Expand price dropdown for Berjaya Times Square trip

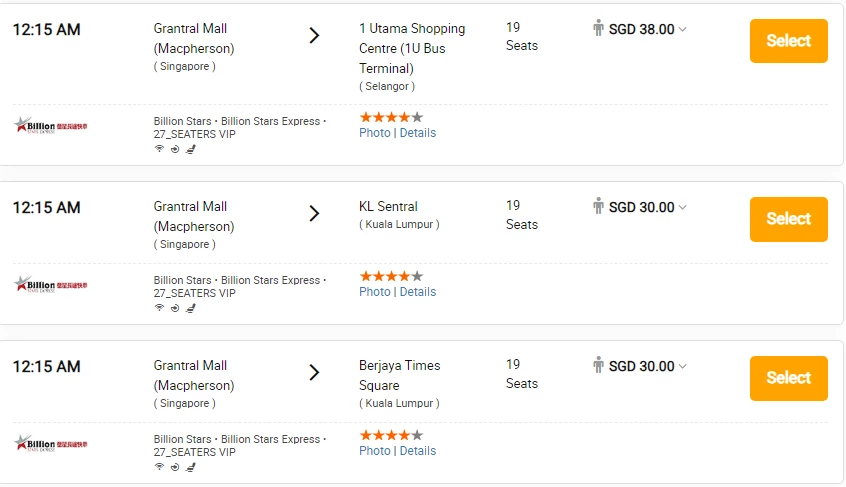[x=683, y=367]
